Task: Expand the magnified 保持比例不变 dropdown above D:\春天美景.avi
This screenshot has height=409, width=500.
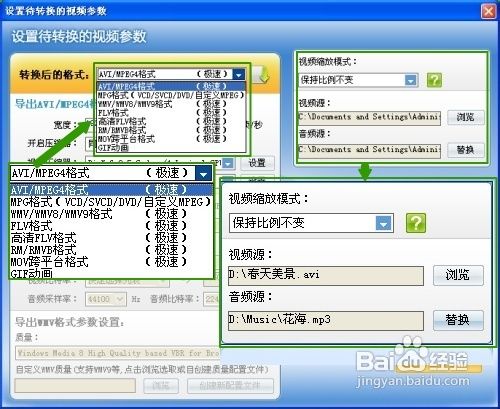Action: coord(384,223)
